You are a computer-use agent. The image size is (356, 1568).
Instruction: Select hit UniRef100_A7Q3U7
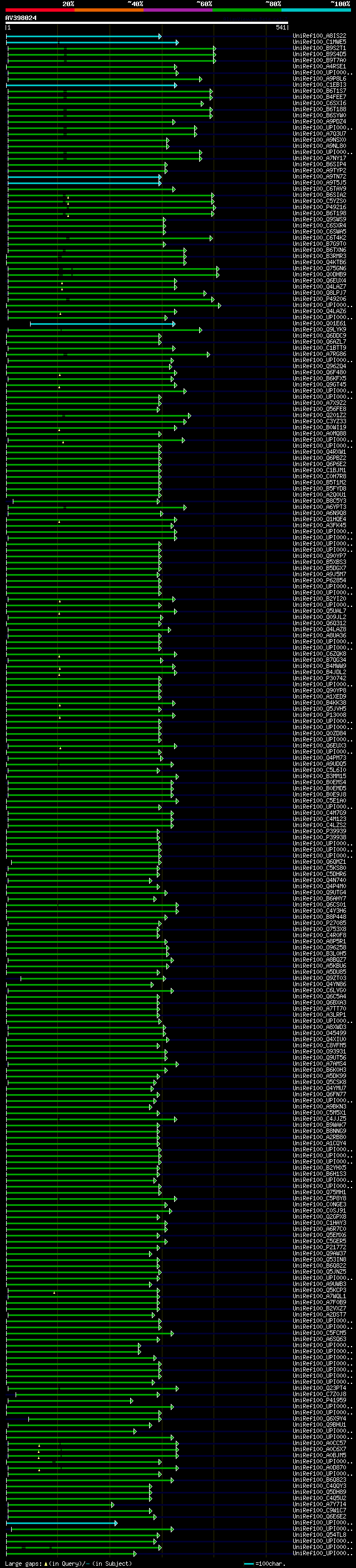(x=319, y=134)
